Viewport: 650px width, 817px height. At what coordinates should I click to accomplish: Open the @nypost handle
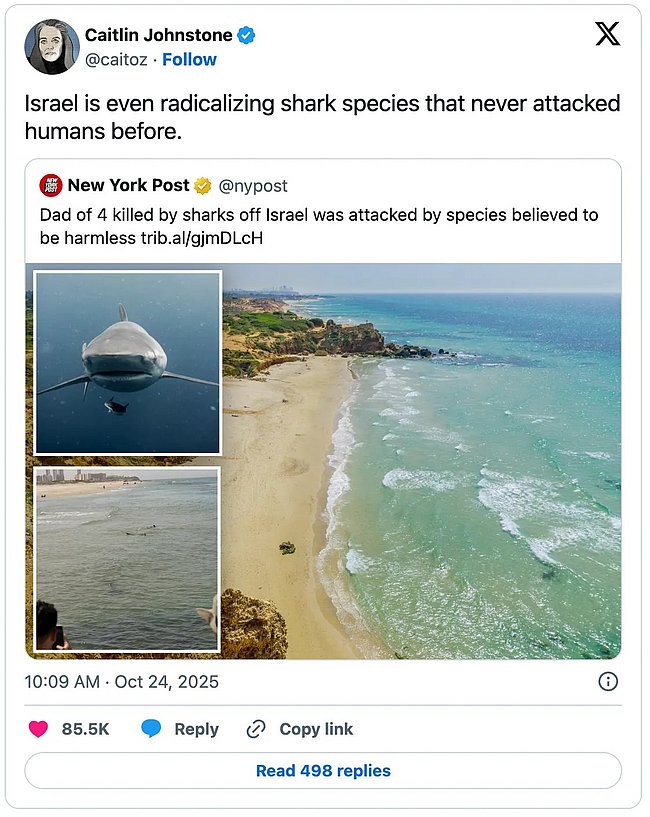253,186
